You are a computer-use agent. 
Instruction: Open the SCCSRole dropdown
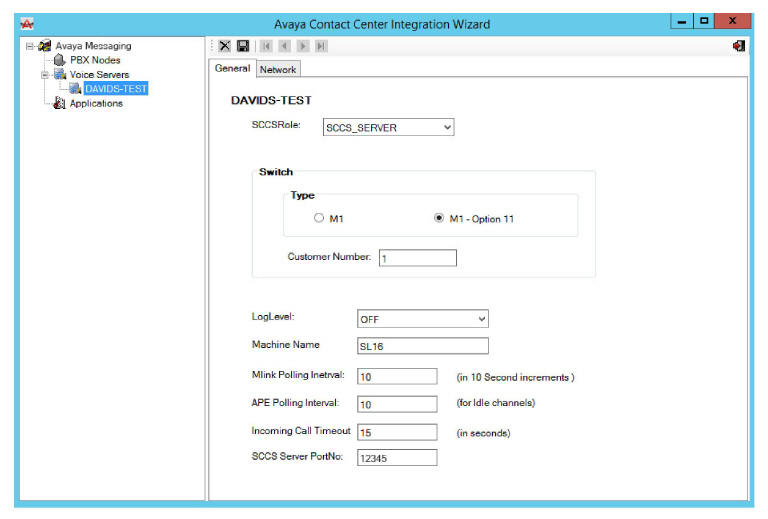tap(447, 127)
